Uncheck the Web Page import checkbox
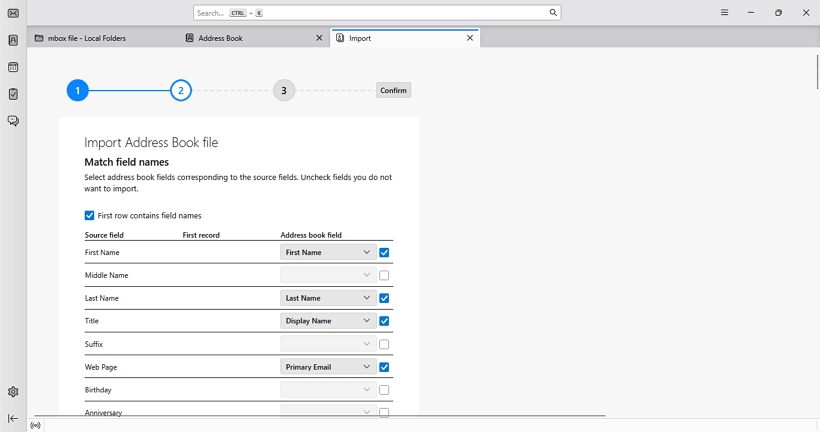This screenshot has width=820, height=432. tap(384, 367)
